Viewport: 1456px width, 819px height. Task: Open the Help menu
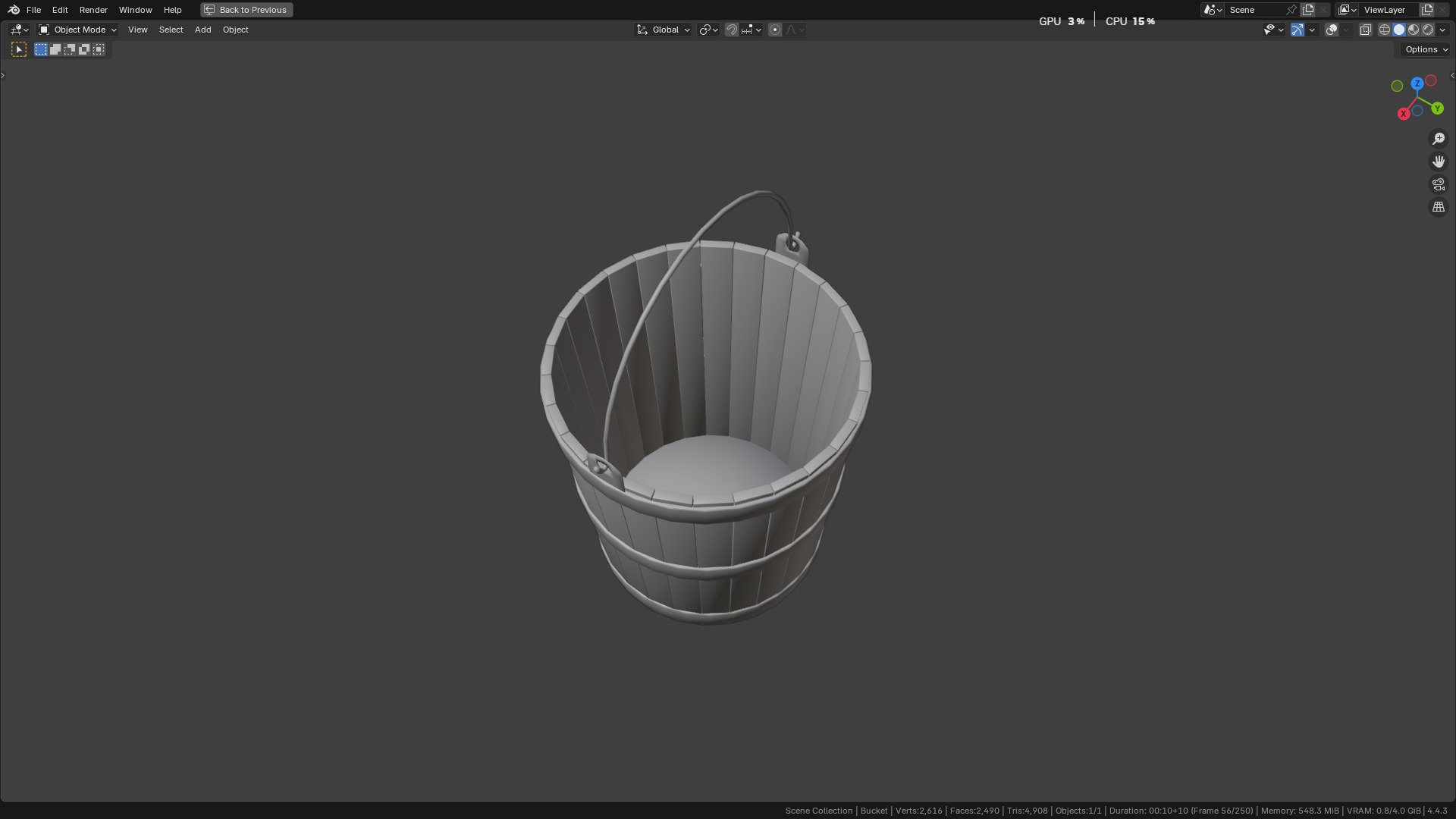coord(172,10)
